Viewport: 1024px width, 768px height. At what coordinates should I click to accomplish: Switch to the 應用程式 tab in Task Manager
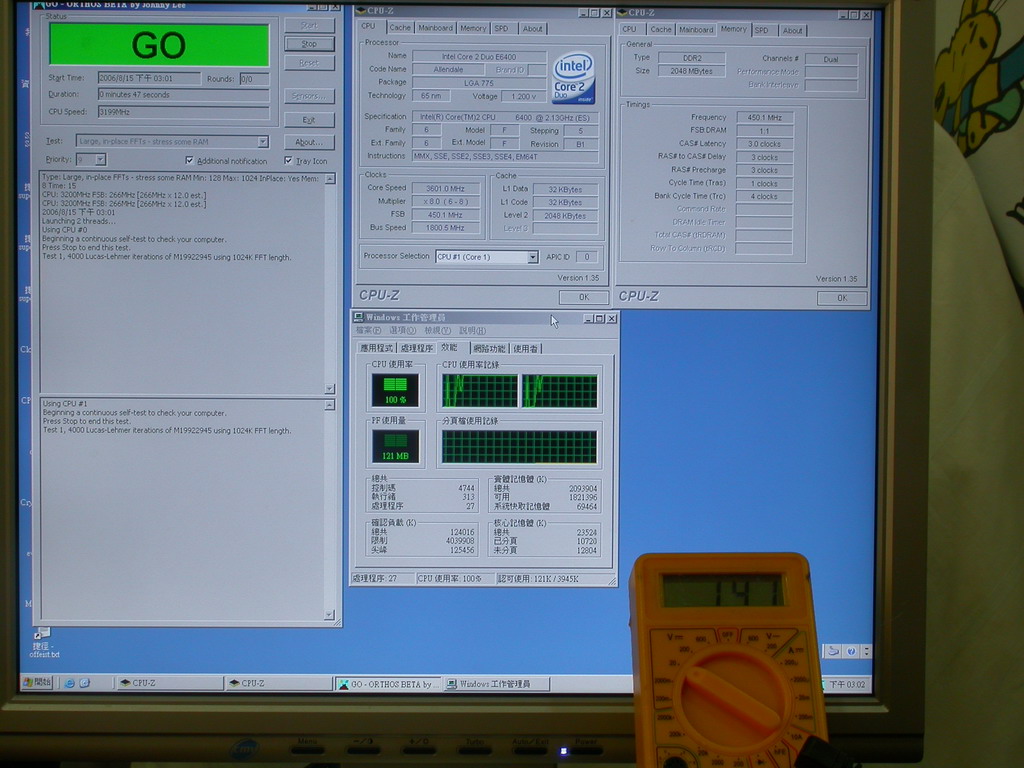click(377, 348)
